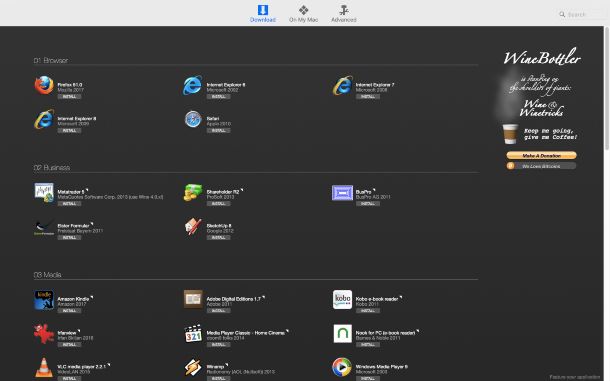Install Internet Explorer 7
Screen dimensions: 610x381
[368, 97]
